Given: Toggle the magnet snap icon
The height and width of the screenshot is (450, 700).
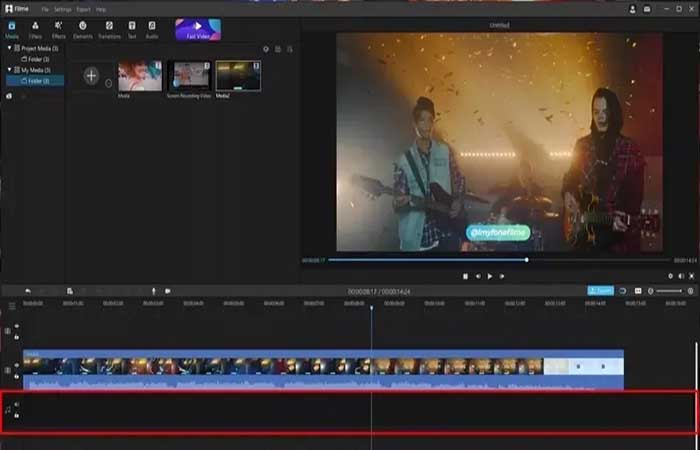Looking at the screenshot, I should click(x=623, y=291).
